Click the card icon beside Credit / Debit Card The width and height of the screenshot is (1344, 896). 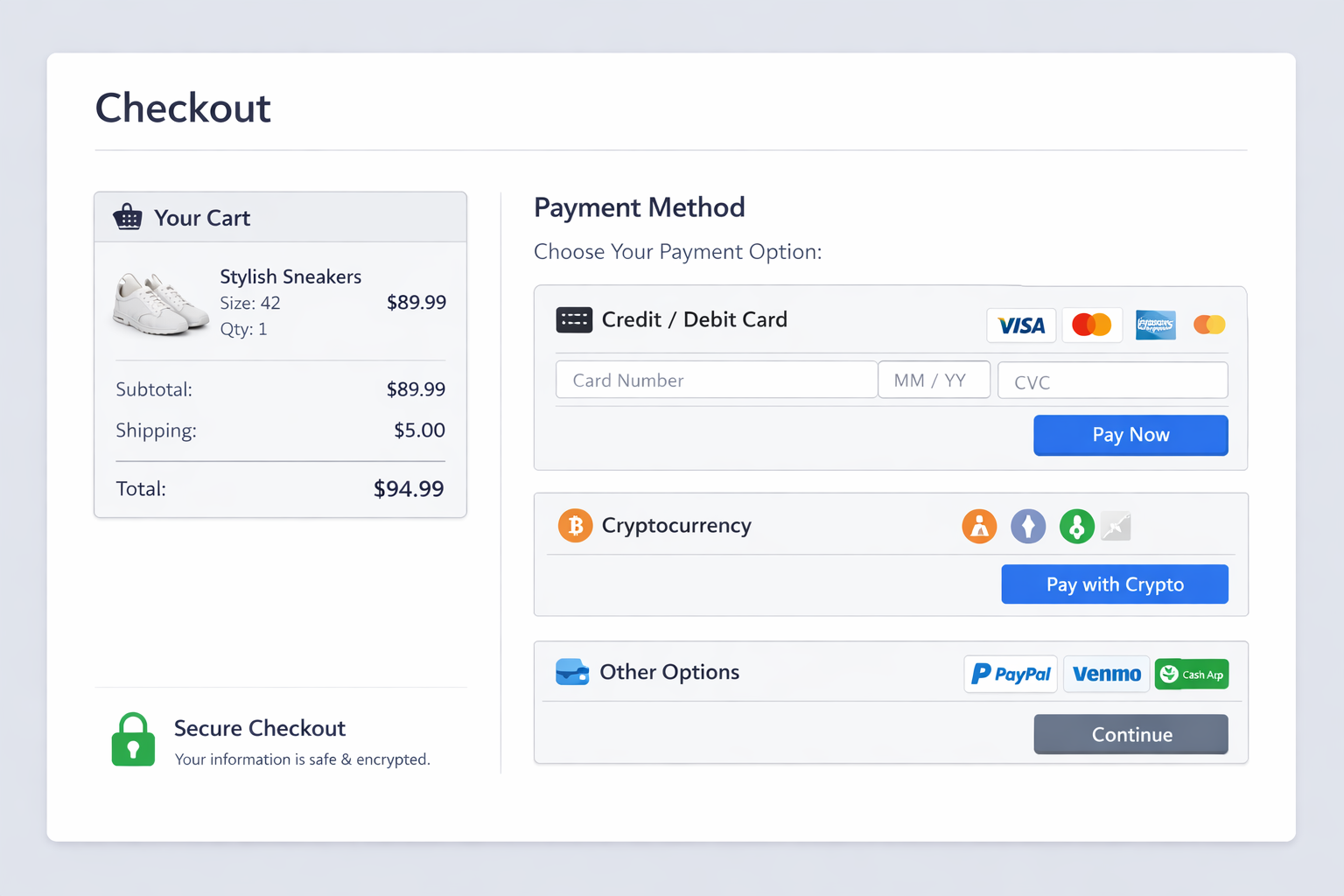coord(574,320)
